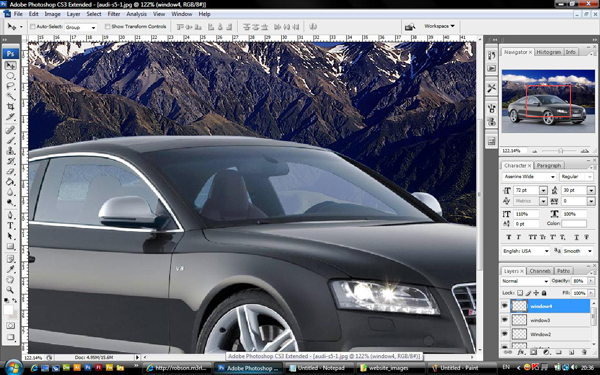The width and height of the screenshot is (600, 375).
Task: Select the Pen tool
Action: point(10,215)
